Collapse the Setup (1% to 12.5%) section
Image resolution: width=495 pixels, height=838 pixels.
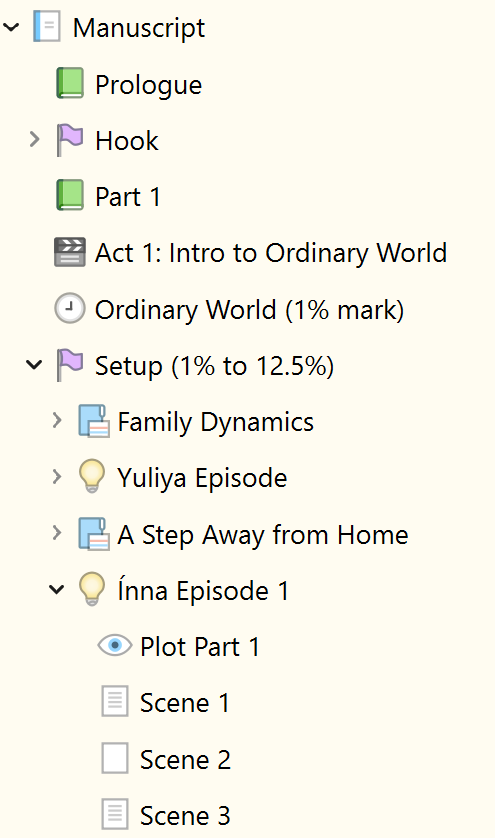[34, 365]
